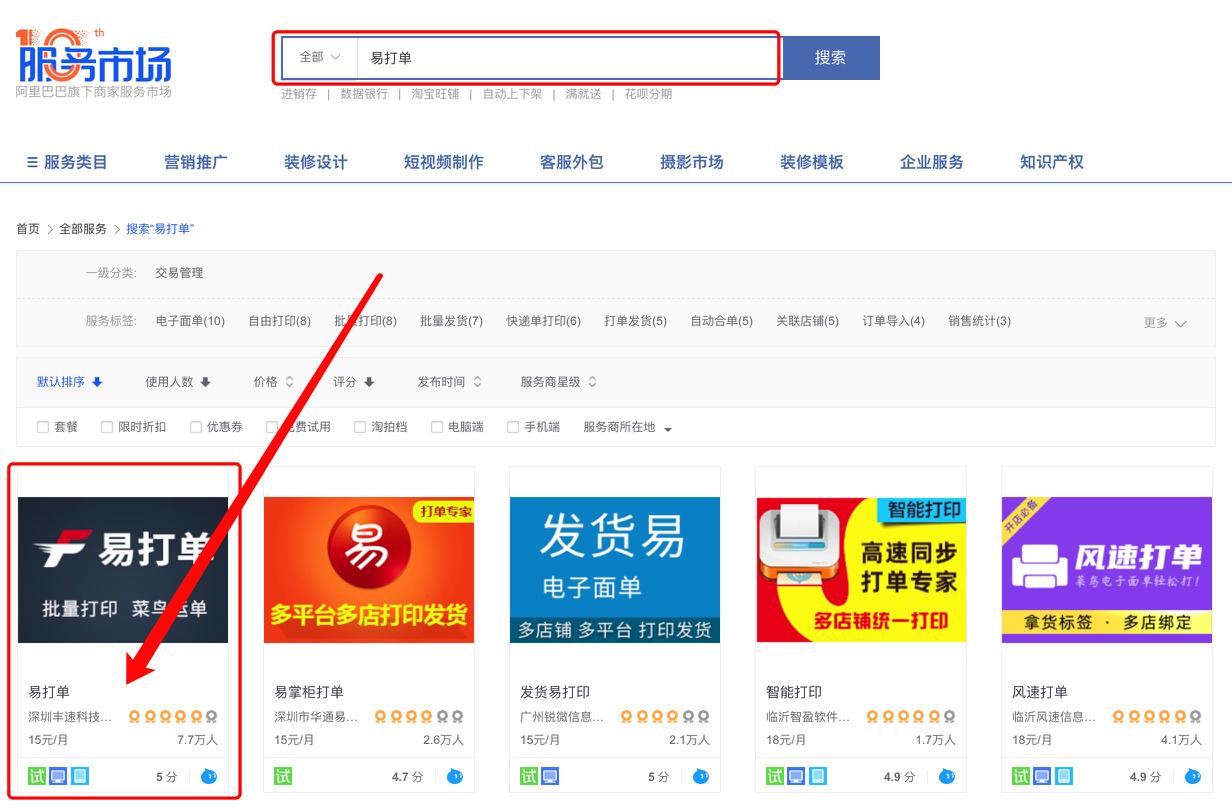Screen dimensions: 1232x811
Task: Switch to the 客服外包 category tab
Action: pyautogui.click(x=572, y=161)
